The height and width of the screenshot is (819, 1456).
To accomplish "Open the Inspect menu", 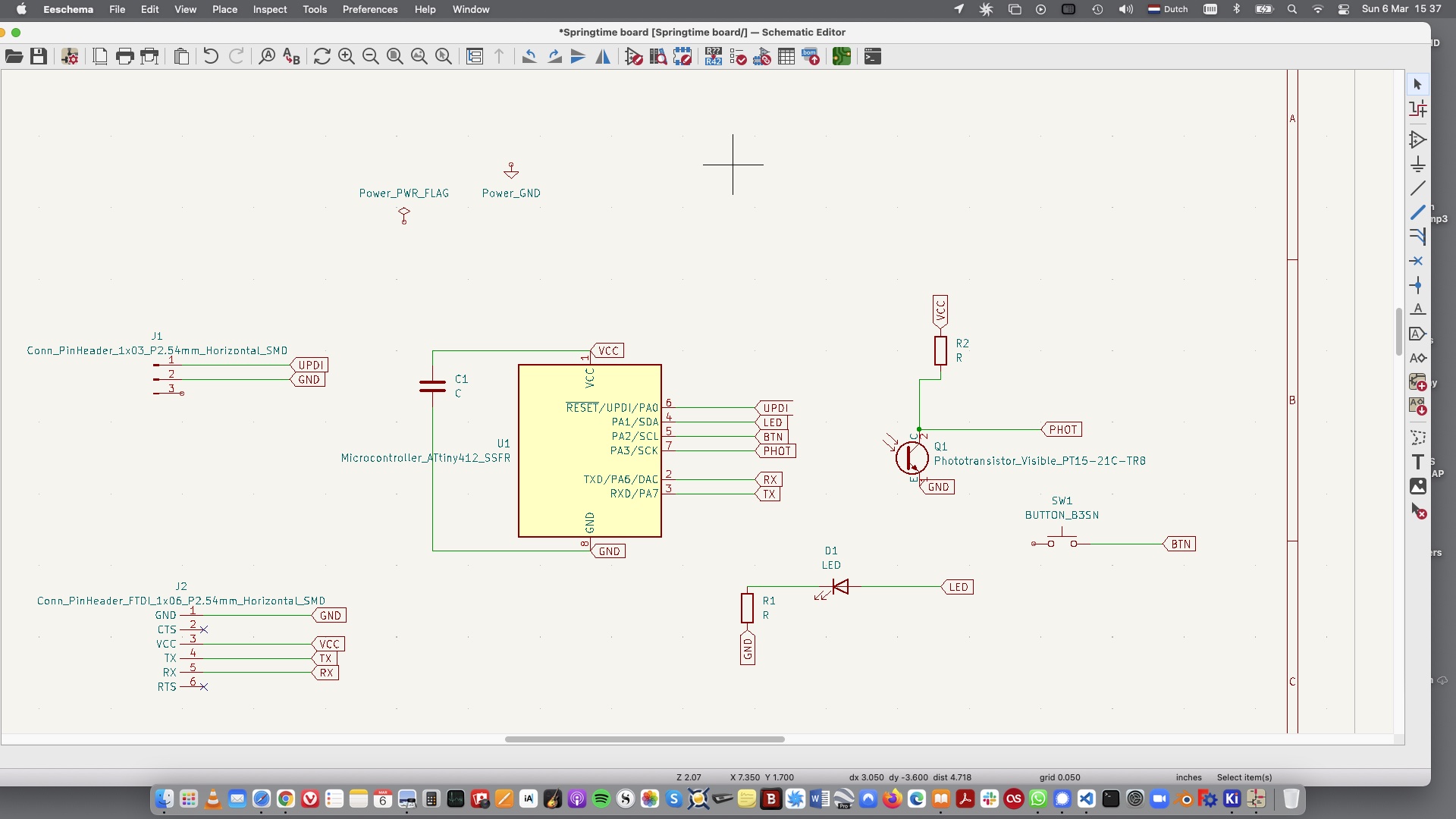I will (x=269, y=9).
